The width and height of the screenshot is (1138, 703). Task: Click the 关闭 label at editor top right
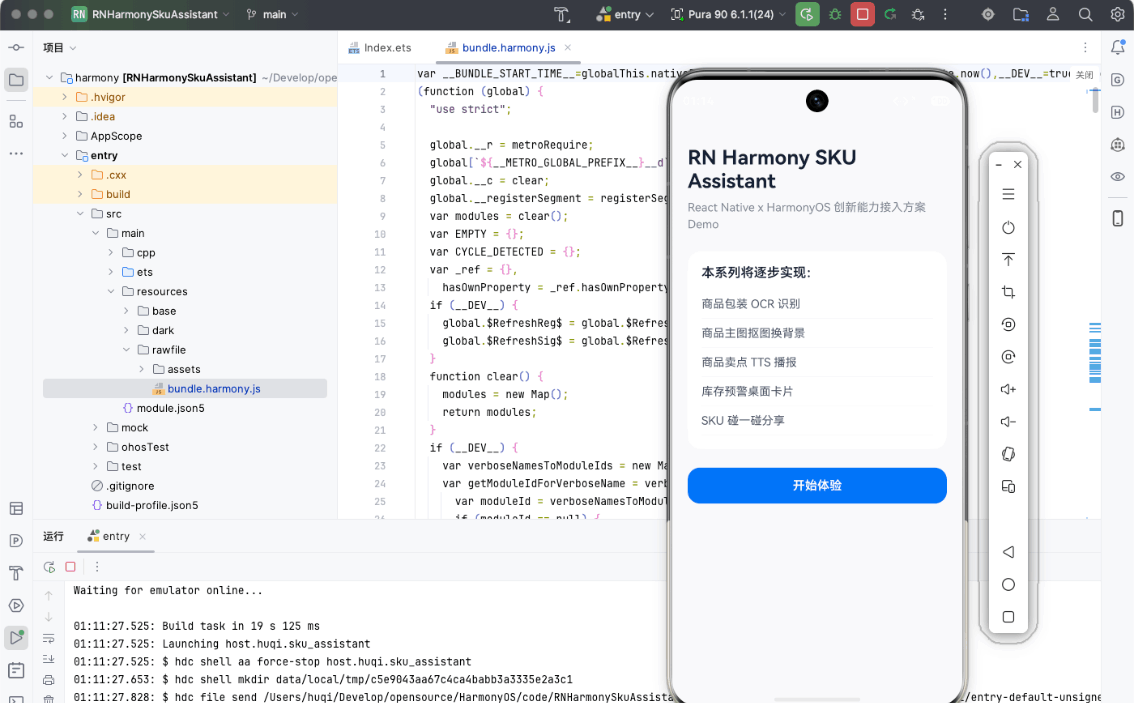[x=1084, y=75]
